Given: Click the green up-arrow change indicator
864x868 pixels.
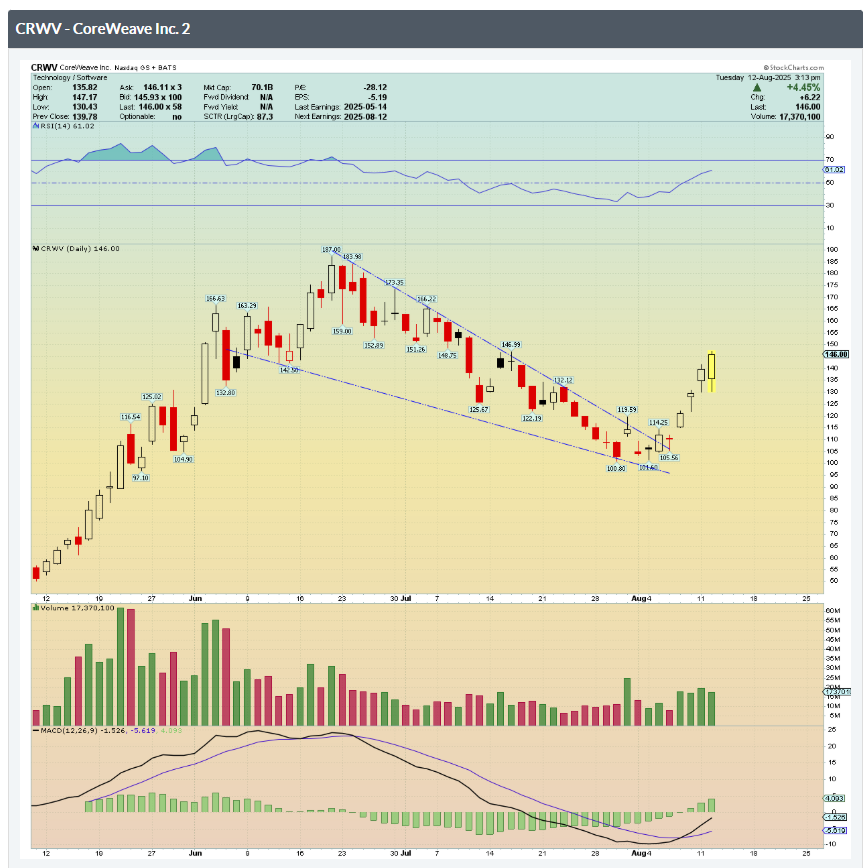Looking at the screenshot, I should pyautogui.click(x=756, y=87).
